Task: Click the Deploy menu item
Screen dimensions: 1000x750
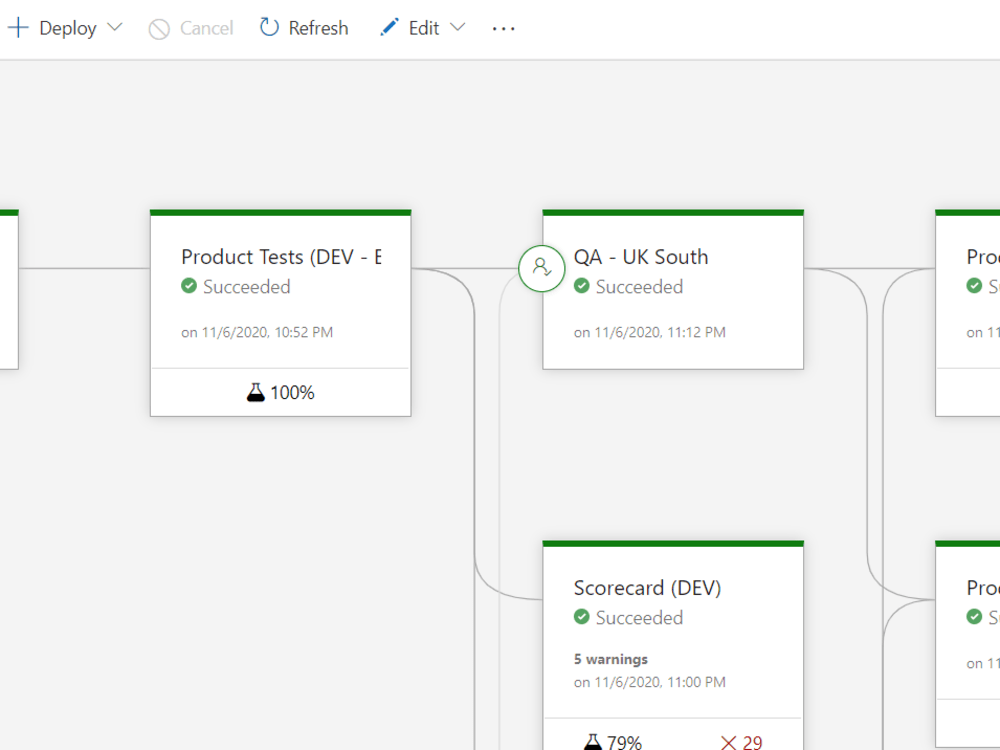Action: [x=66, y=28]
